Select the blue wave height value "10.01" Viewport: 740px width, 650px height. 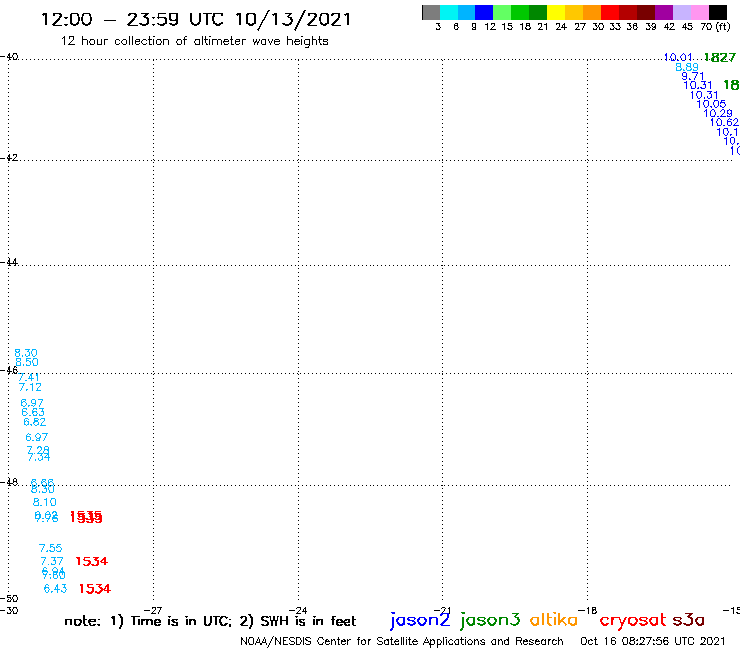point(678,58)
